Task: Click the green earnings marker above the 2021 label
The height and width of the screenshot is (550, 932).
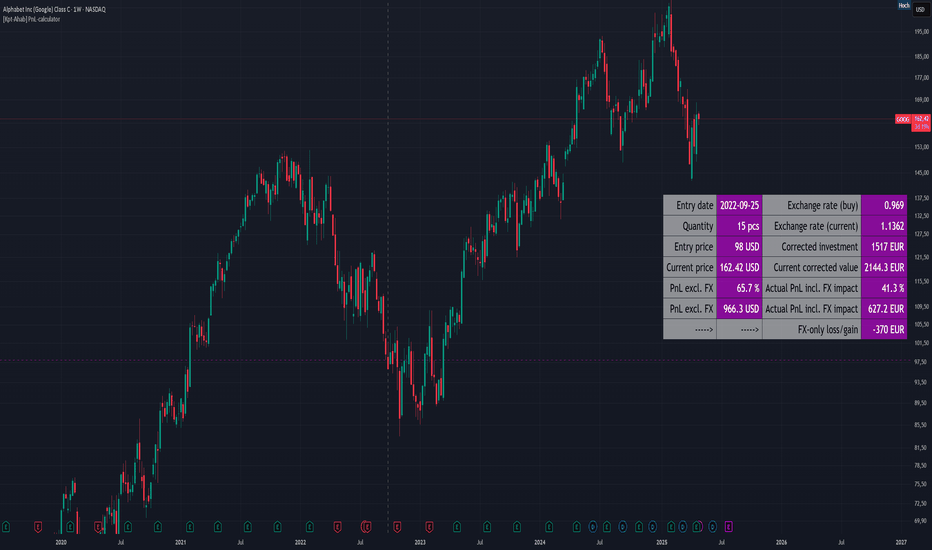Action: pyautogui.click(x=190, y=526)
